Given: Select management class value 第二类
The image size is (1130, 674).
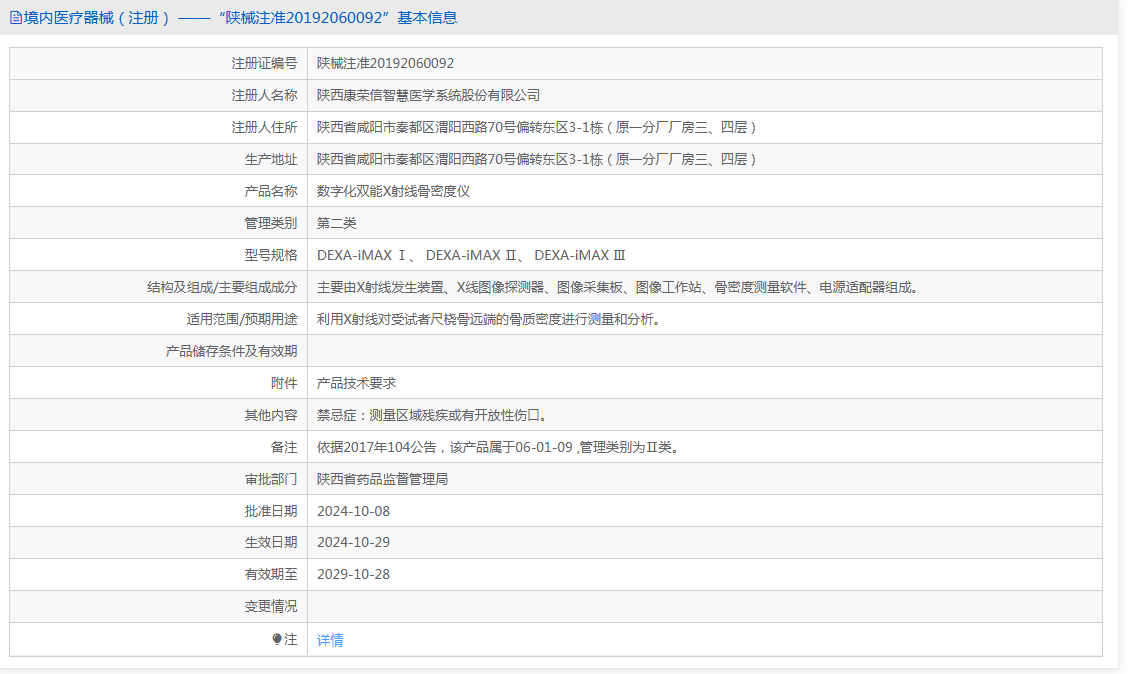Looking at the screenshot, I should (337, 223).
